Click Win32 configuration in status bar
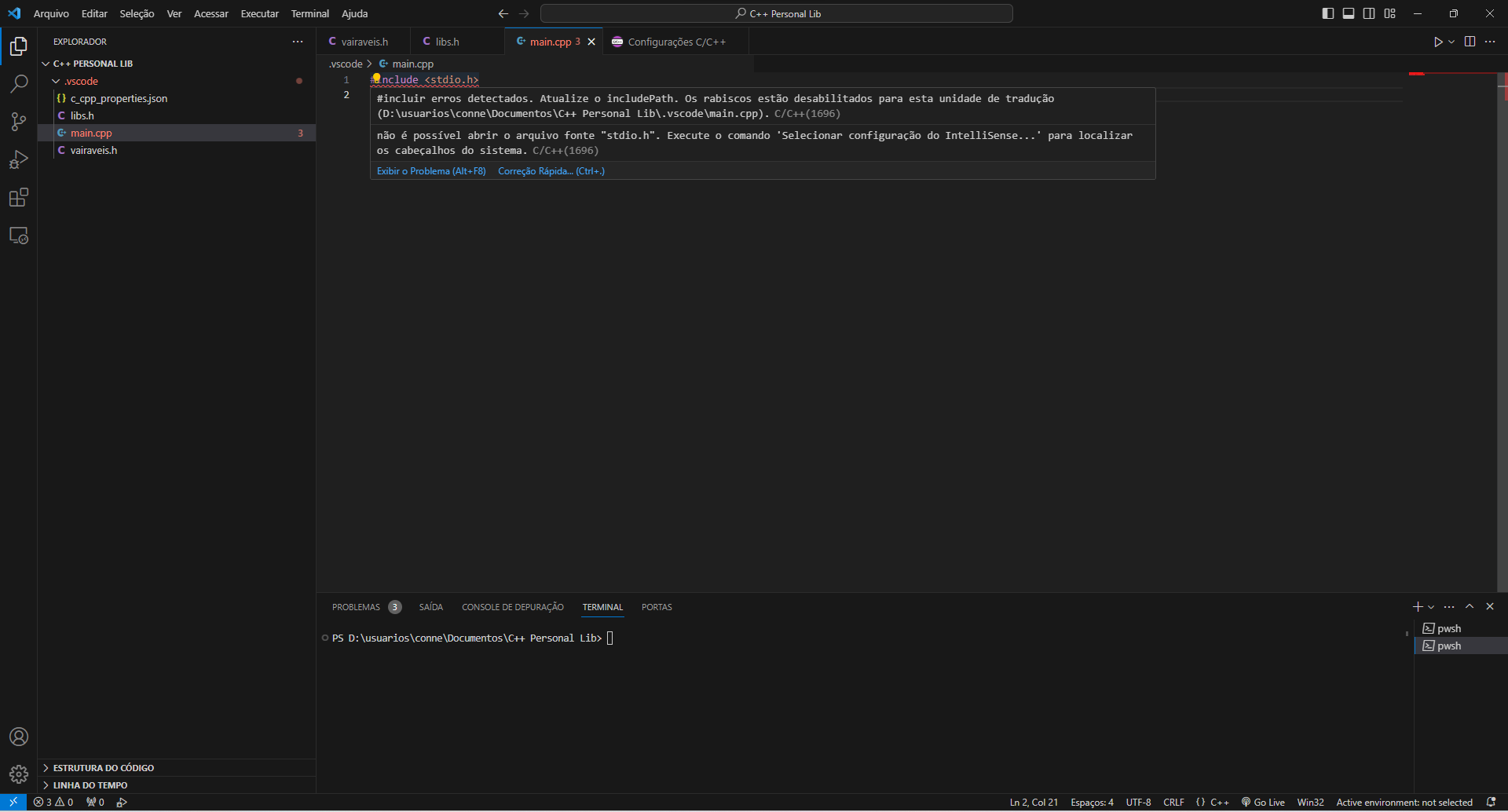 click(x=1310, y=802)
